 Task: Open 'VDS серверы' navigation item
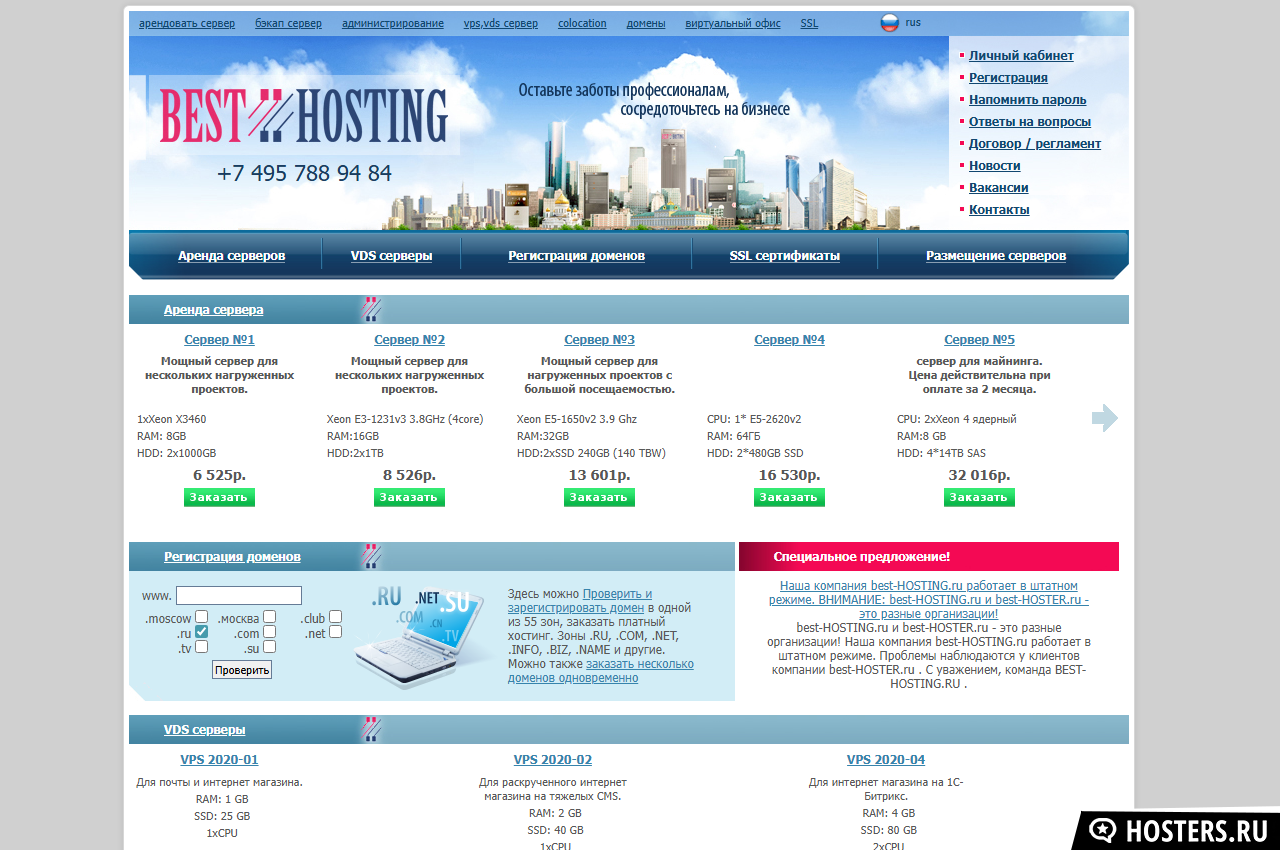point(391,256)
